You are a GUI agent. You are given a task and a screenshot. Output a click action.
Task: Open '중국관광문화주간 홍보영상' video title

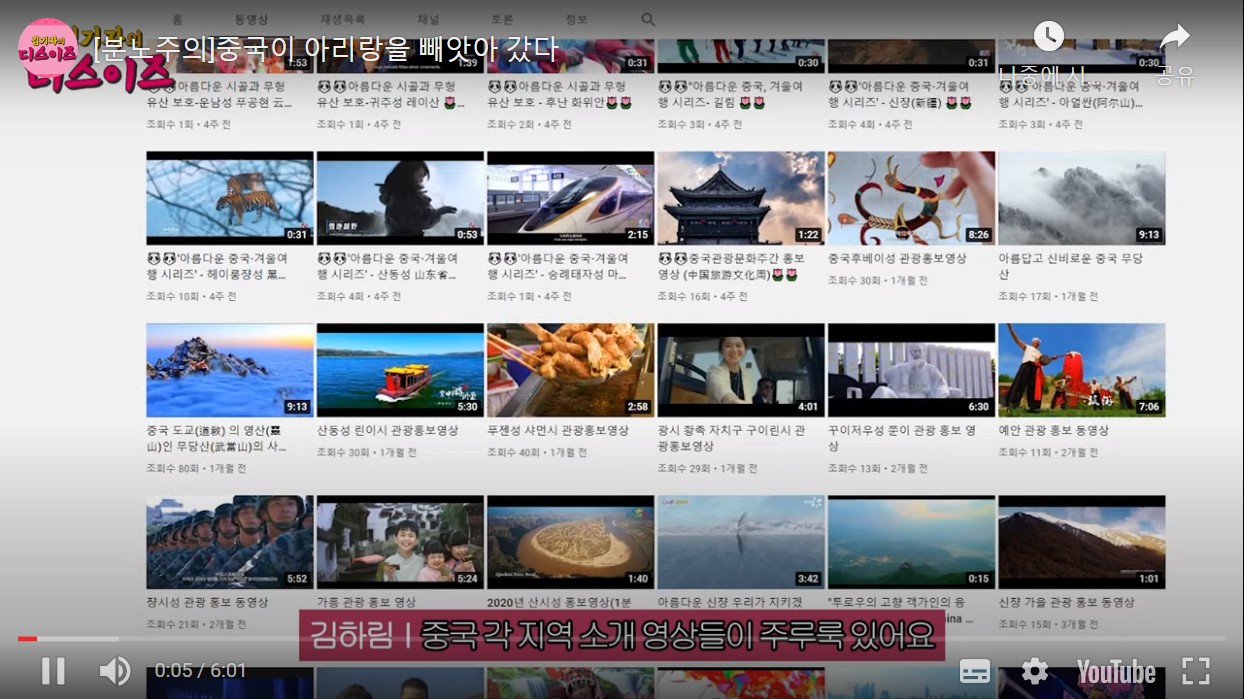coord(733,266)
